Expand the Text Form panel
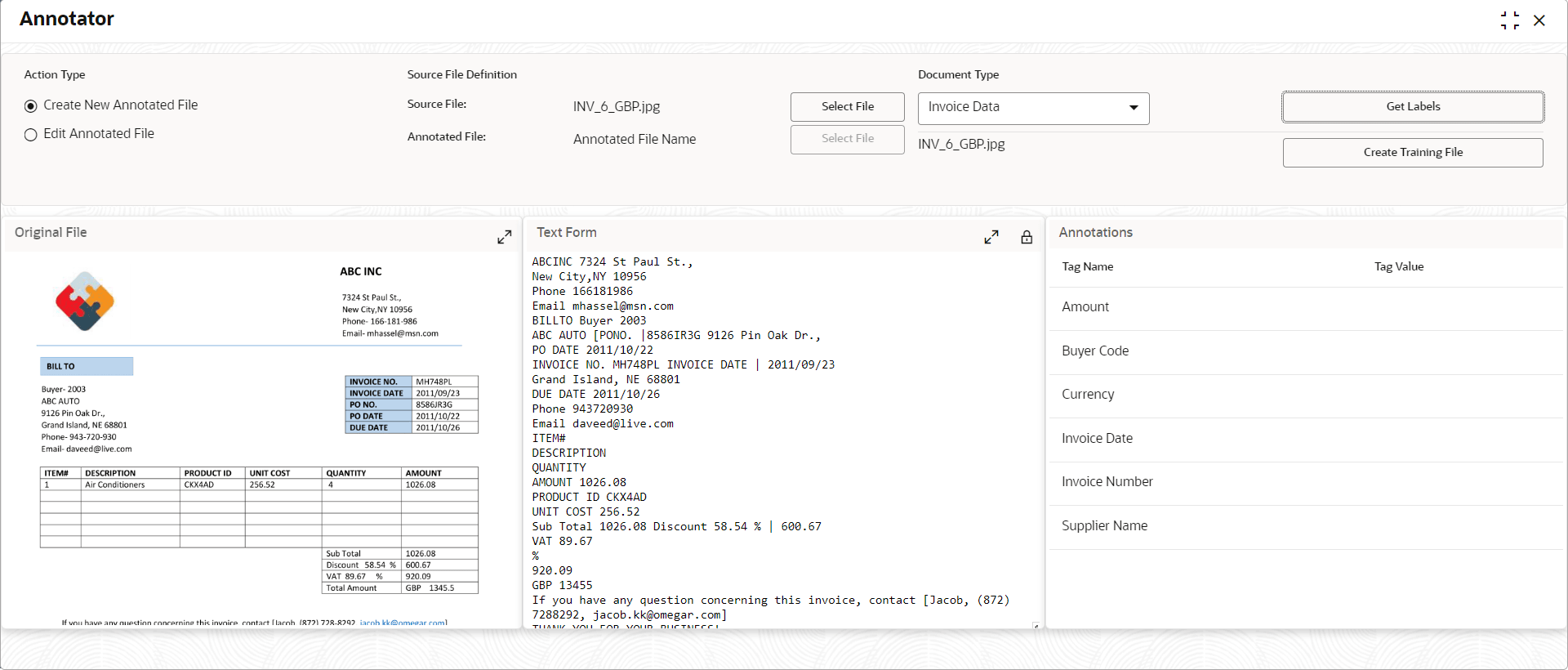1568x670 pixels. coord(991,237)
